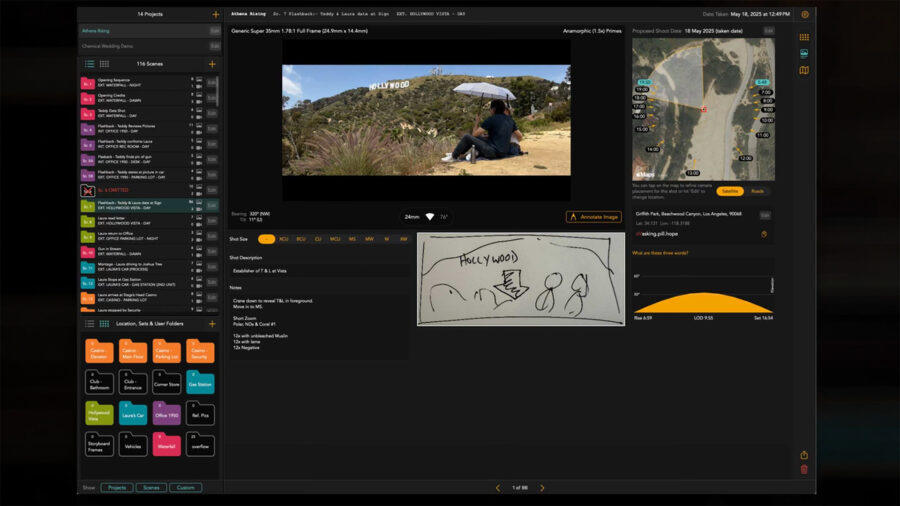This screenshot has height=506, width=900.
Task: Edit the Chemical Wedding Demo project
Action: click(x=215, y=46)
